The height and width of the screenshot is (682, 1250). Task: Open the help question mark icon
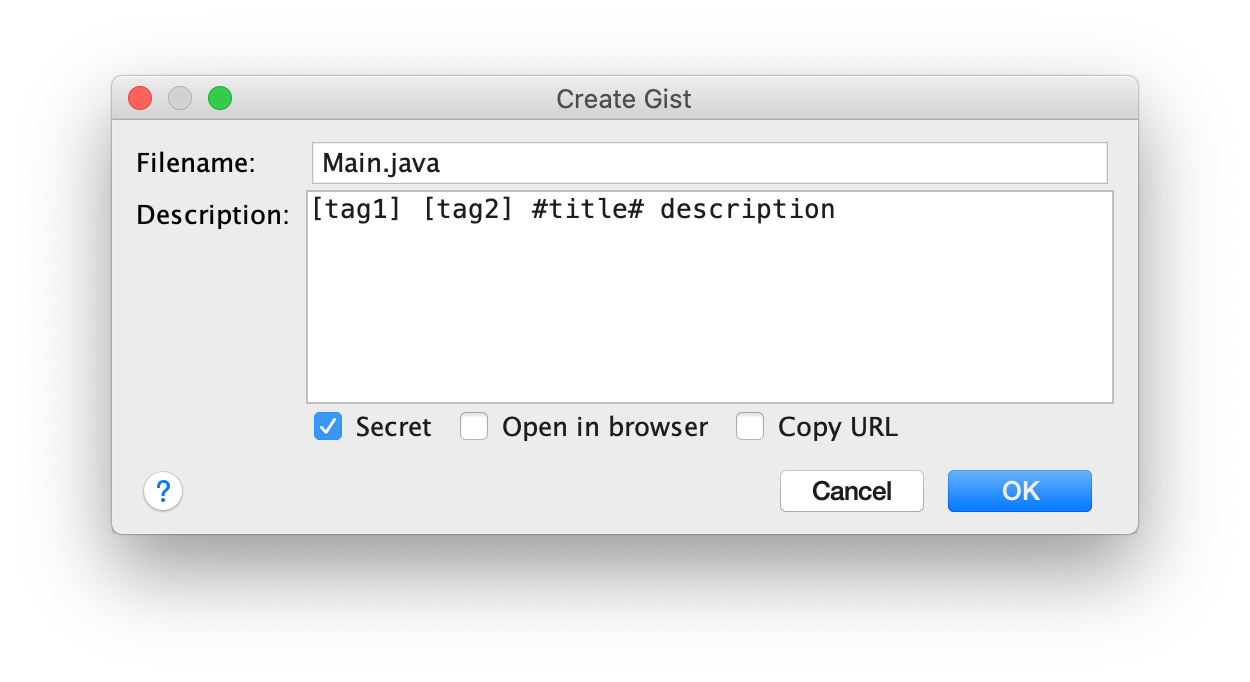pyautogui.click(x=163, y=491)
